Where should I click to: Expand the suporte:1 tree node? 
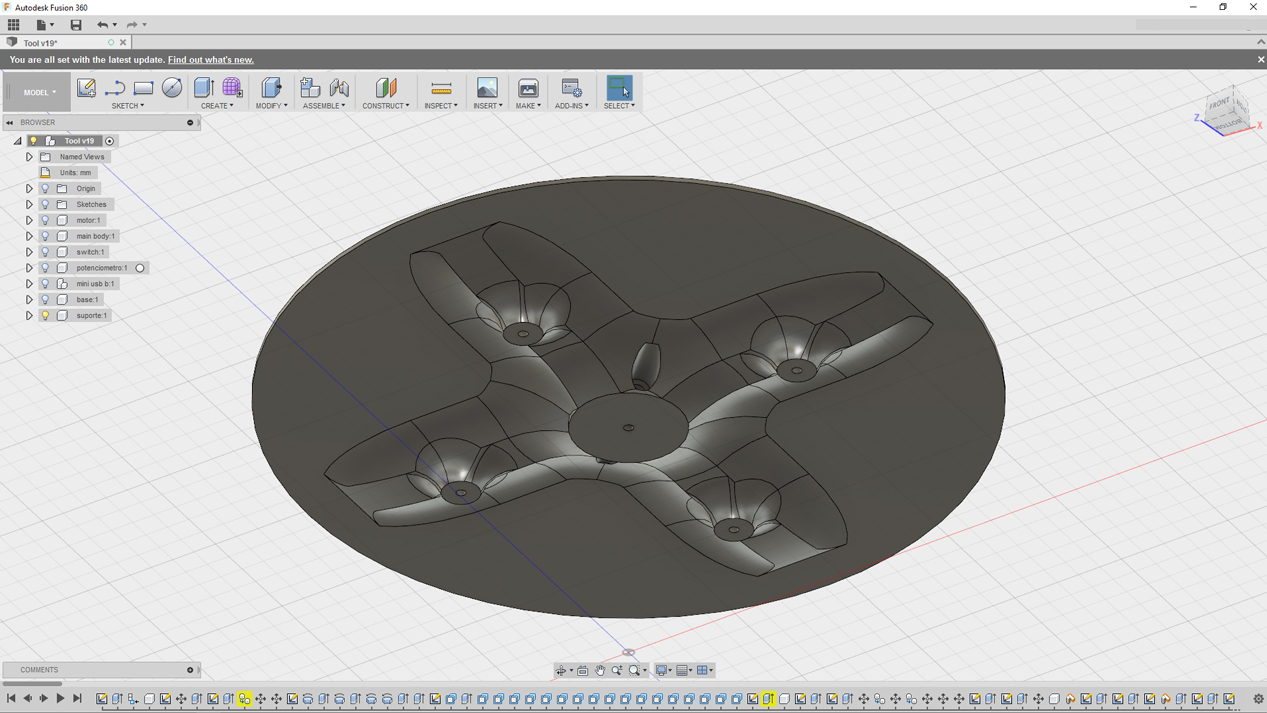[29, 316]
